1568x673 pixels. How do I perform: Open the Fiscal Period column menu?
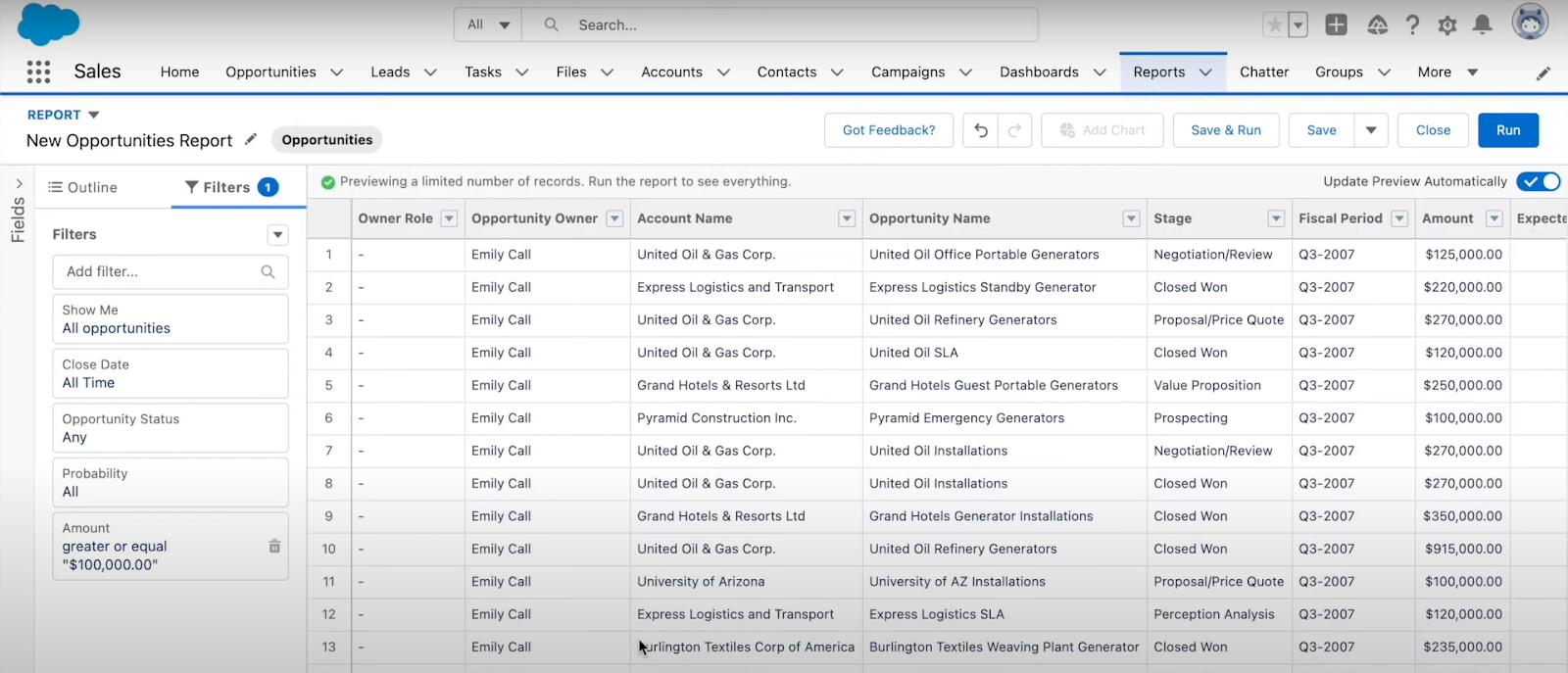1399,218
